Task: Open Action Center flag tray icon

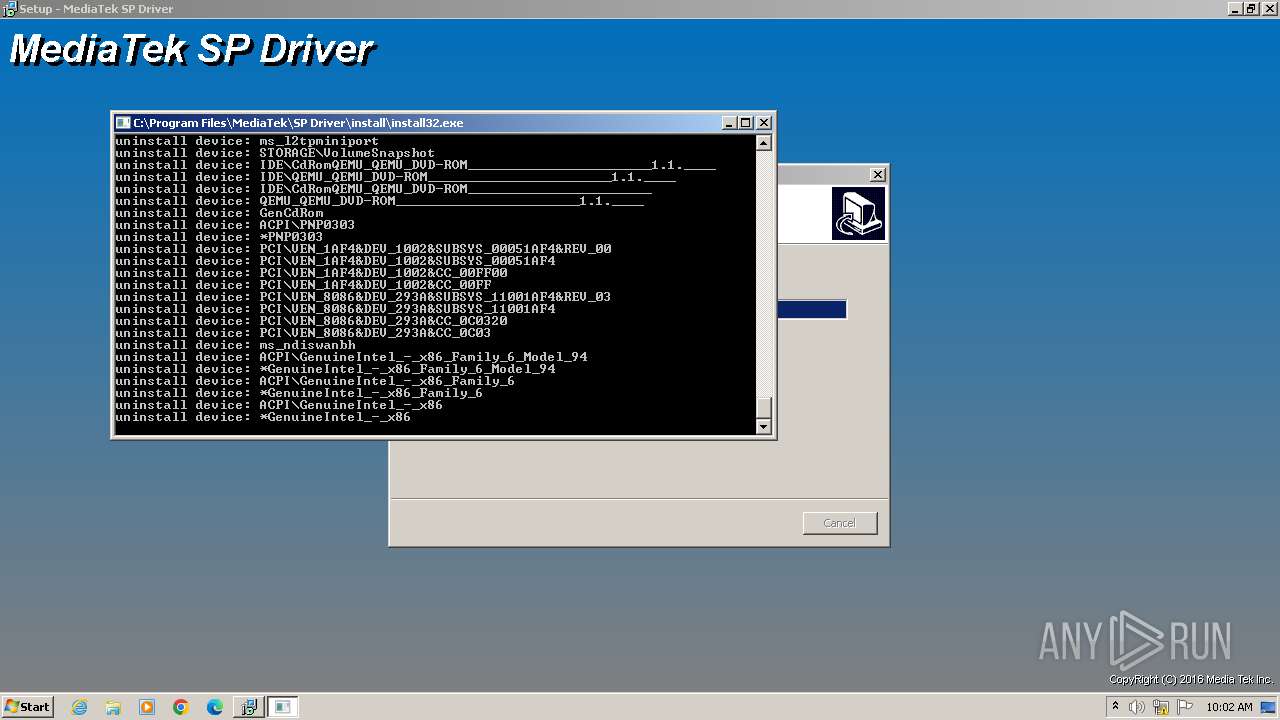Action: coord(1185,707)
